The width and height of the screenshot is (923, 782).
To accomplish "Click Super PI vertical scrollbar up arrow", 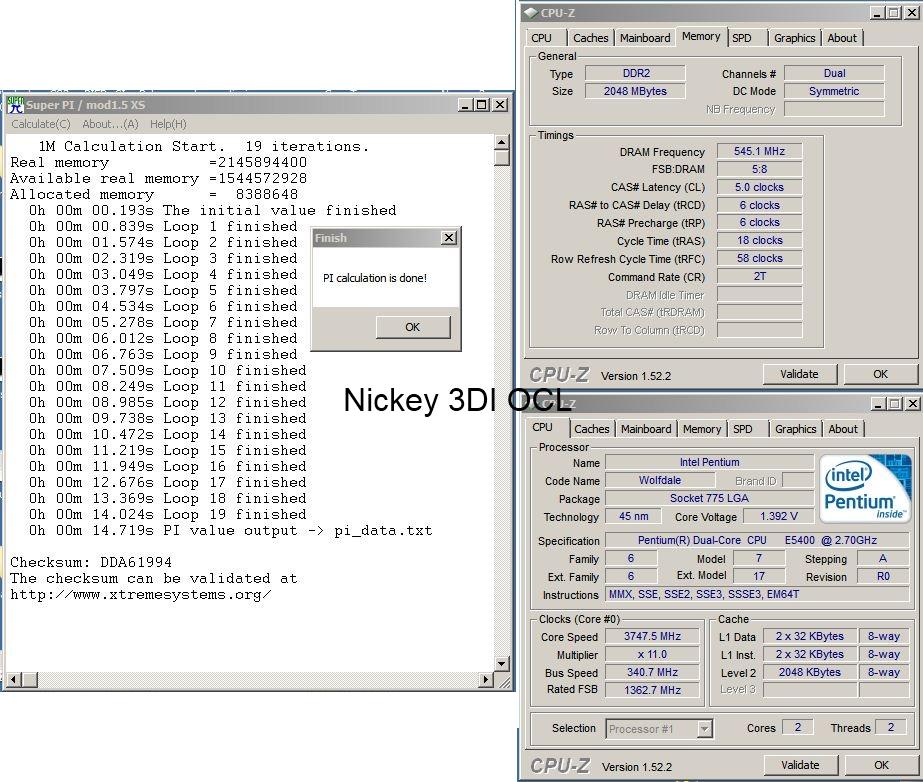I will pyautogui.click(x=502, y=142).
